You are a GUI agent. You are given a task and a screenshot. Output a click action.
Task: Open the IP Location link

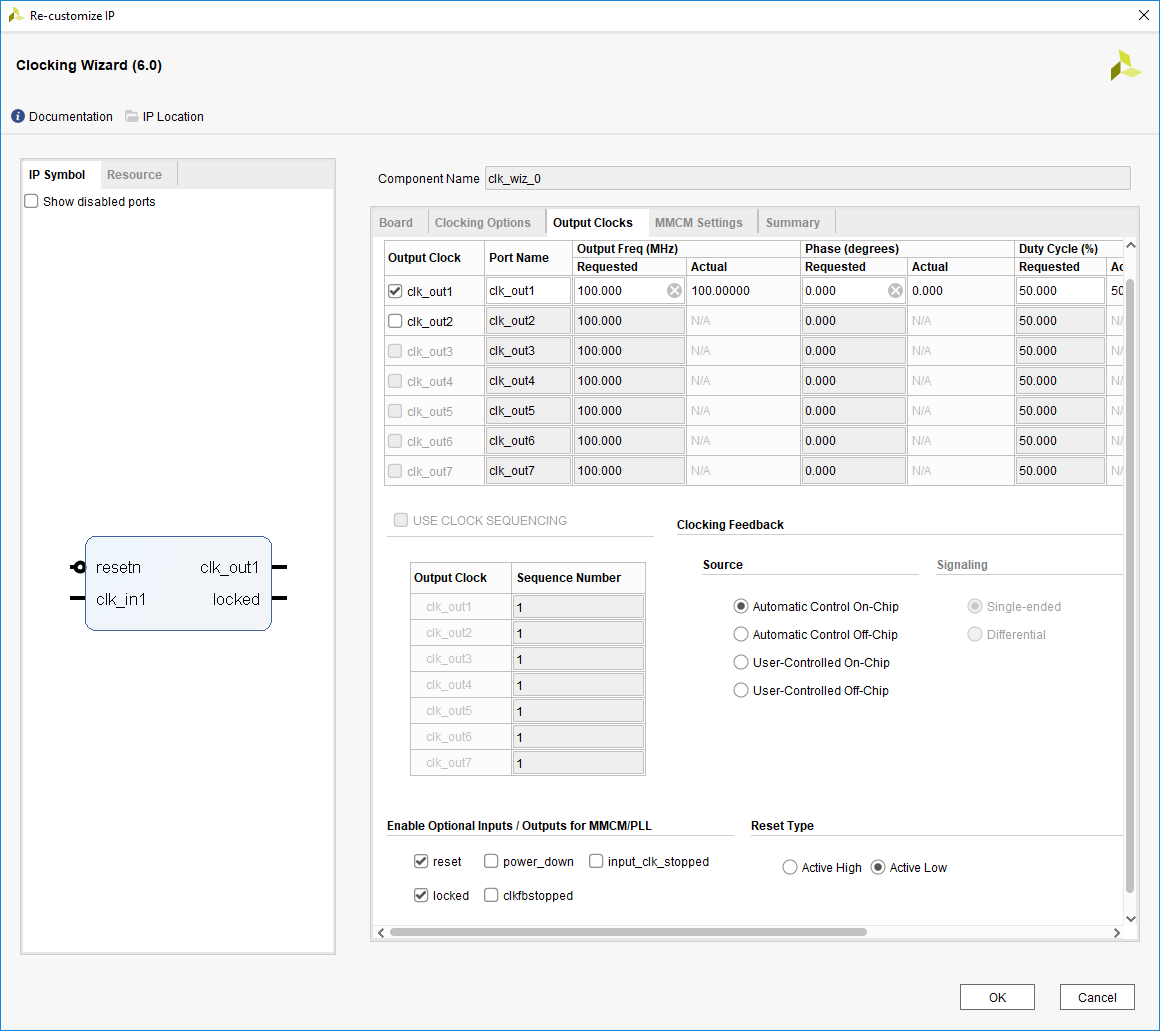(x=172, y=116)
